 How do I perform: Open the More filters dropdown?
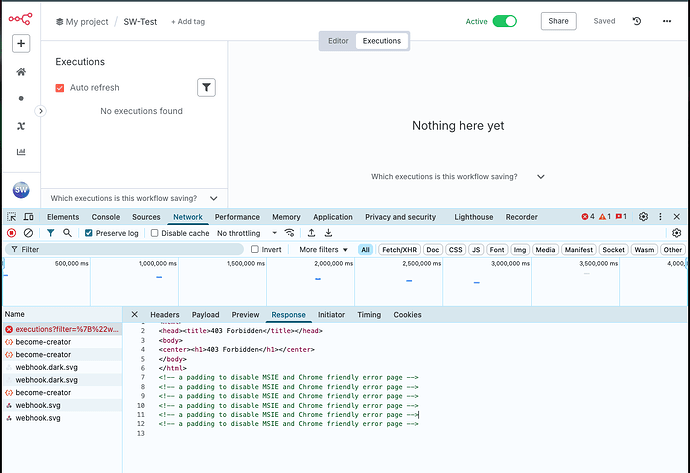[323, 249]
